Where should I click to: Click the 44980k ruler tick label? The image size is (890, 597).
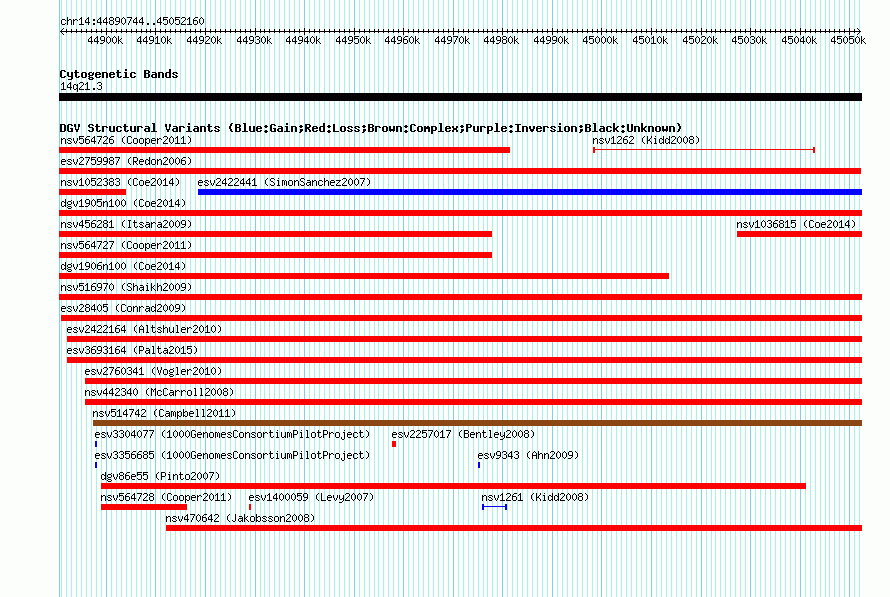pos(502,40)
